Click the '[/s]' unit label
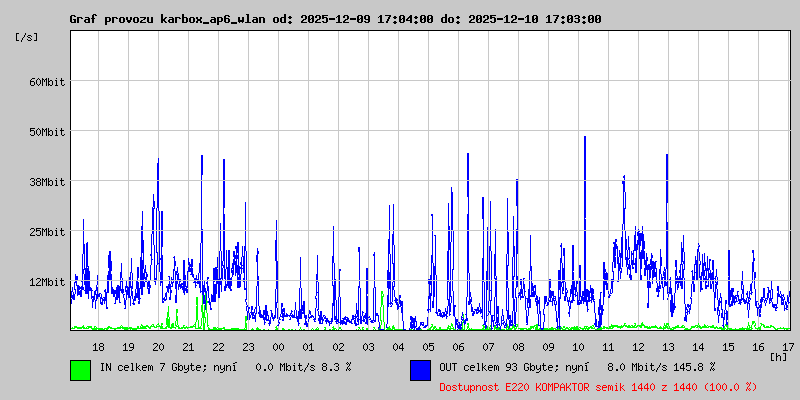The width and height of the screenshot is (800, 400). click(27, 37)
